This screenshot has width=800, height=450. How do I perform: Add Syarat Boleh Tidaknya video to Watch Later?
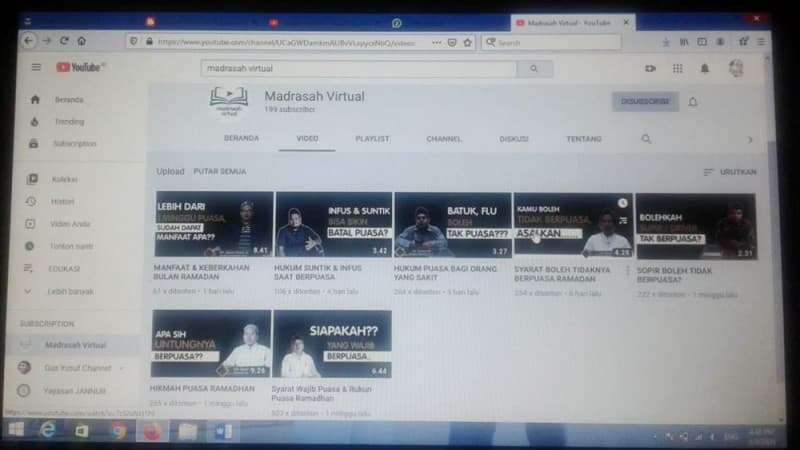pyautogui.click(x=622, y=203)
